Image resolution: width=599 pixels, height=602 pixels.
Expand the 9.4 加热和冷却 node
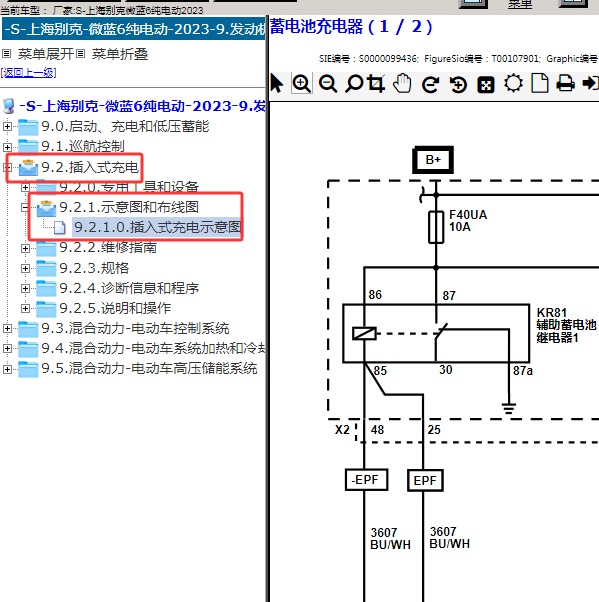click(7, 348)
